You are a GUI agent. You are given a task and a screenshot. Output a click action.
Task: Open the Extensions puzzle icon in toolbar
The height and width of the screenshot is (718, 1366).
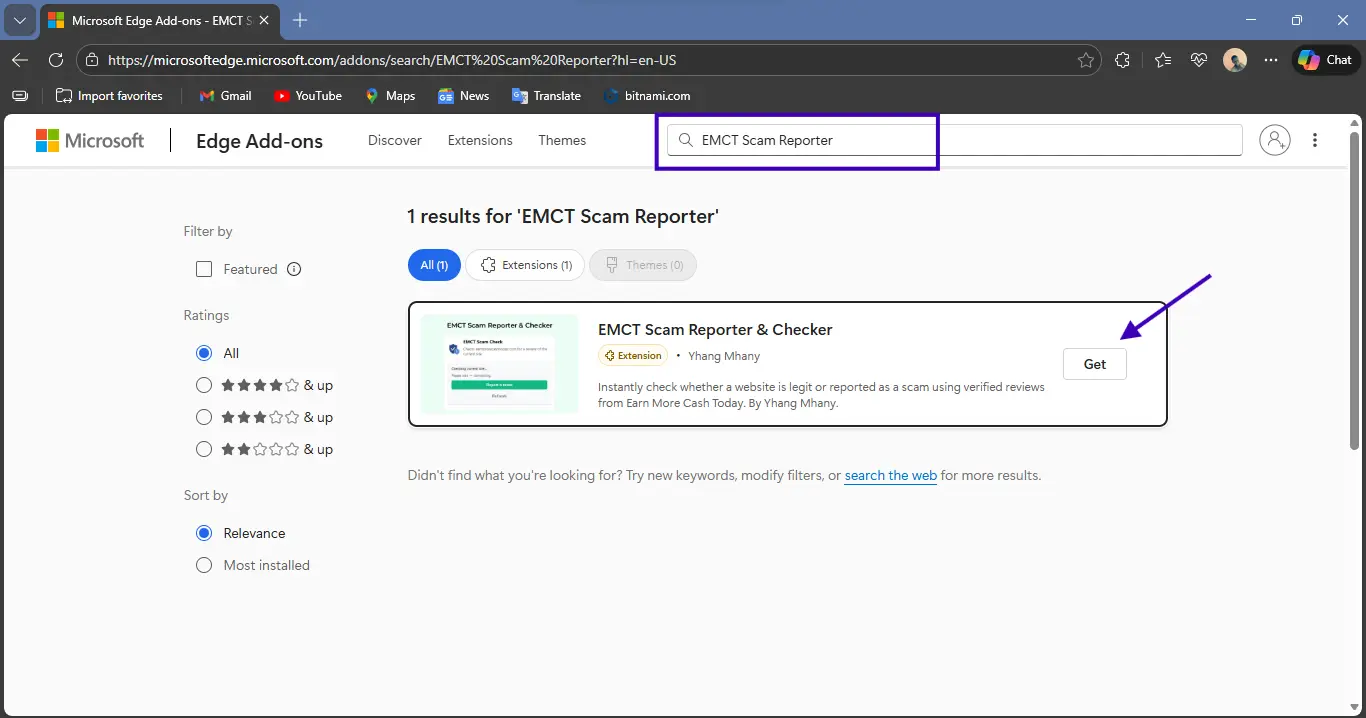(x=1122, y=60)
